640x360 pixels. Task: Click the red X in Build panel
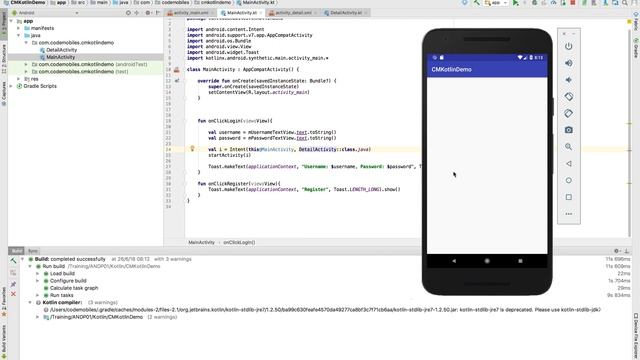pos(13,294)
